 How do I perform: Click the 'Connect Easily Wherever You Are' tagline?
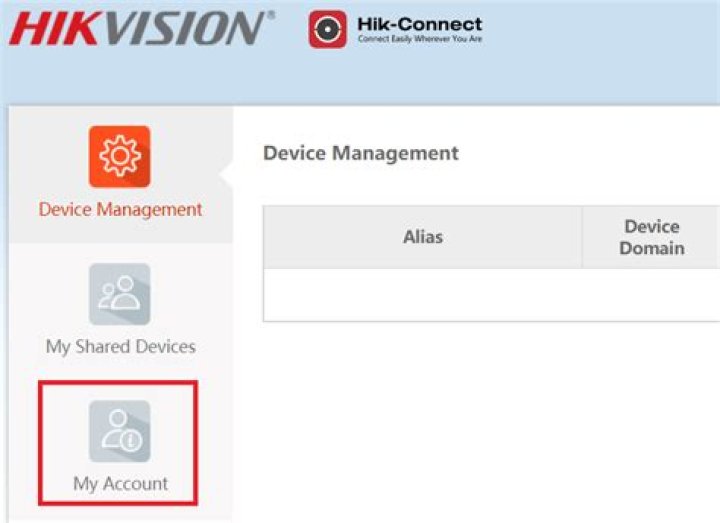419,40
